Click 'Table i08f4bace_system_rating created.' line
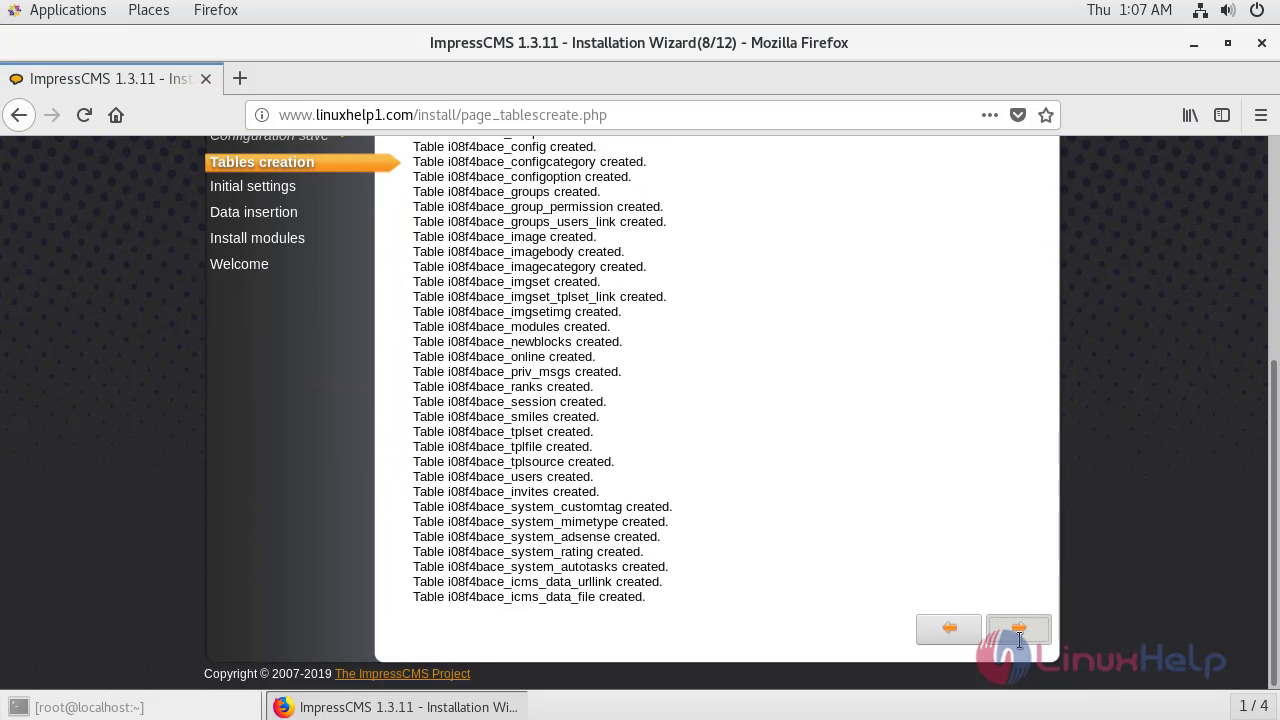 click(x=528, y=552)
